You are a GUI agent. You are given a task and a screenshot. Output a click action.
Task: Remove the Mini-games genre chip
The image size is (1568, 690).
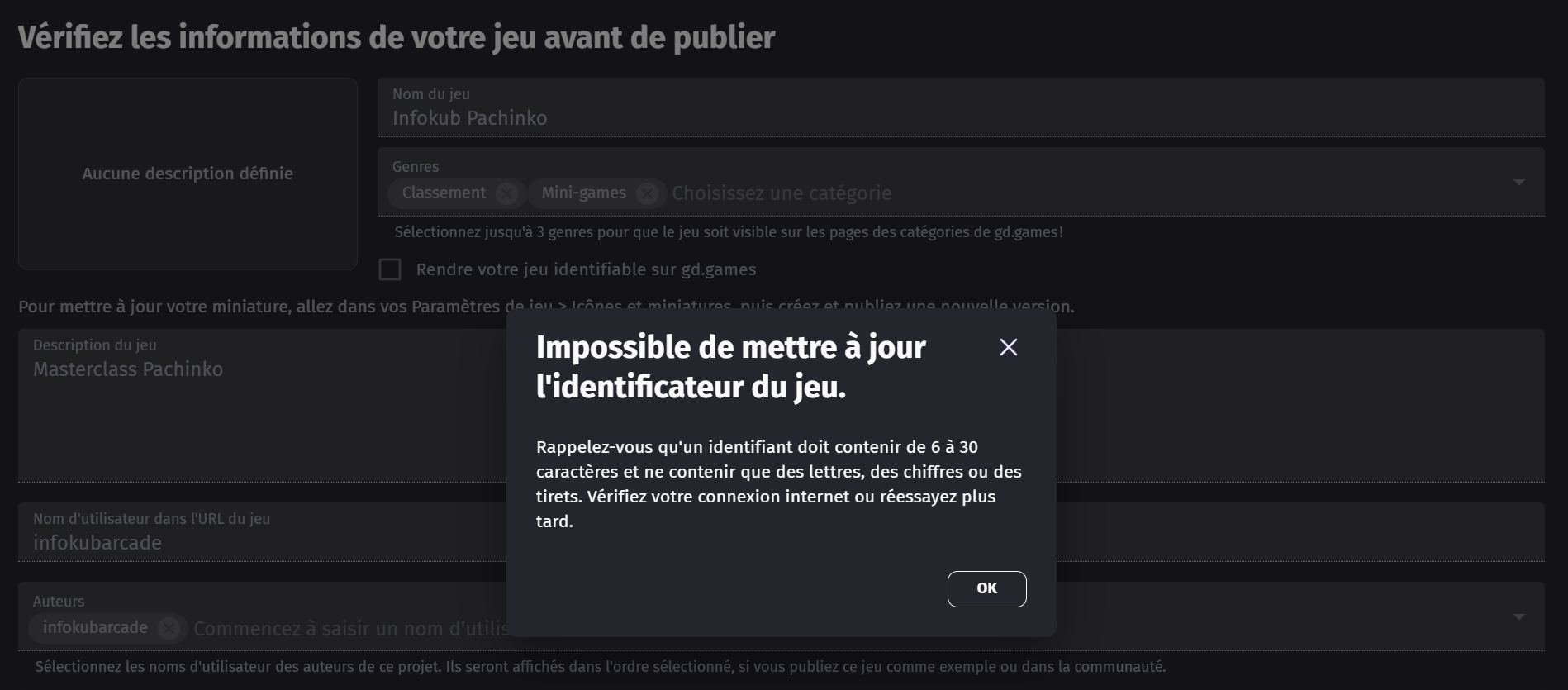pyautogui.click(x=647, y=193)
